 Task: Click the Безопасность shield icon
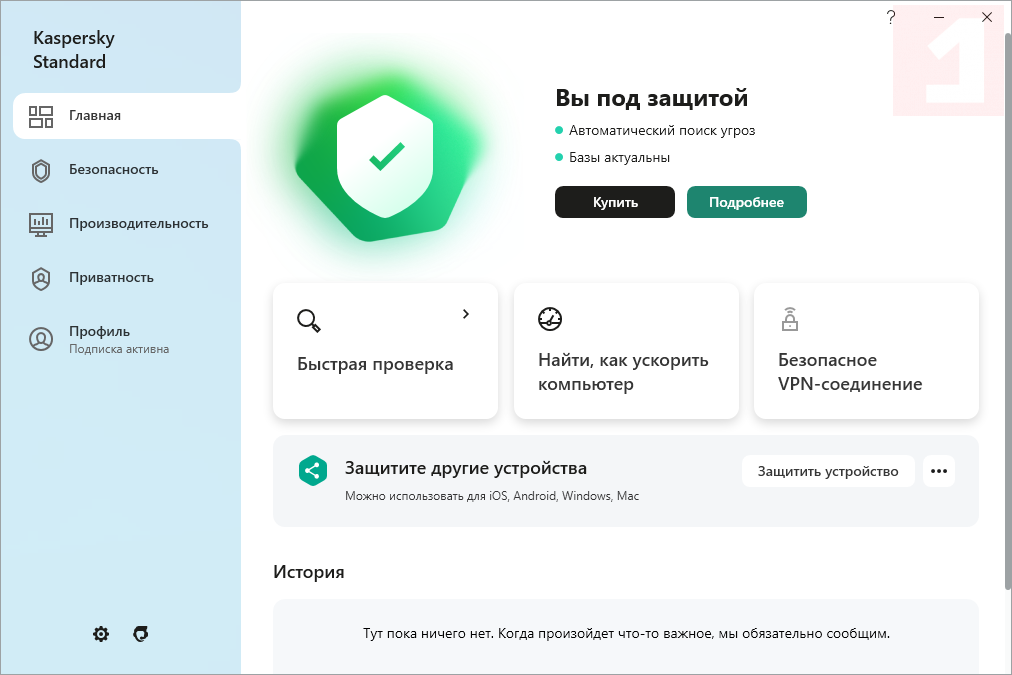coord(41,170)
